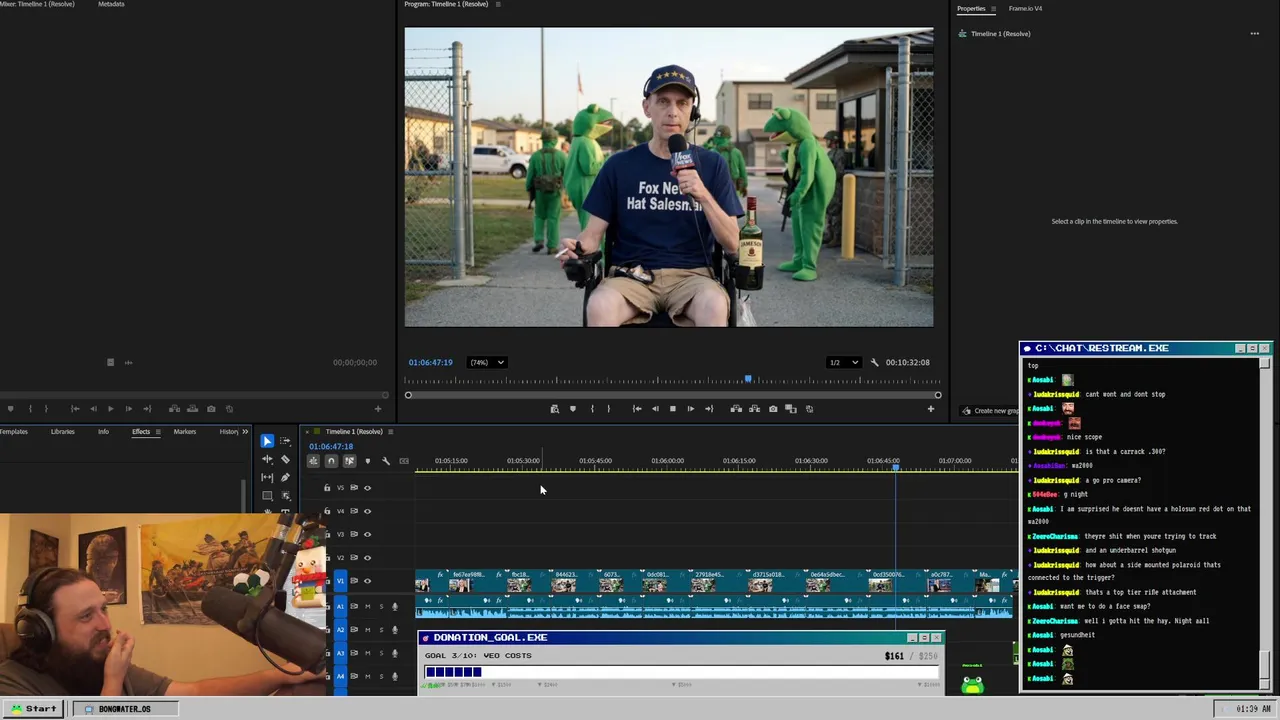Screen dimensions: 1280x720
Task: Open the Program monitor zoom level dropdown
Action: click(x=487, y=362)
